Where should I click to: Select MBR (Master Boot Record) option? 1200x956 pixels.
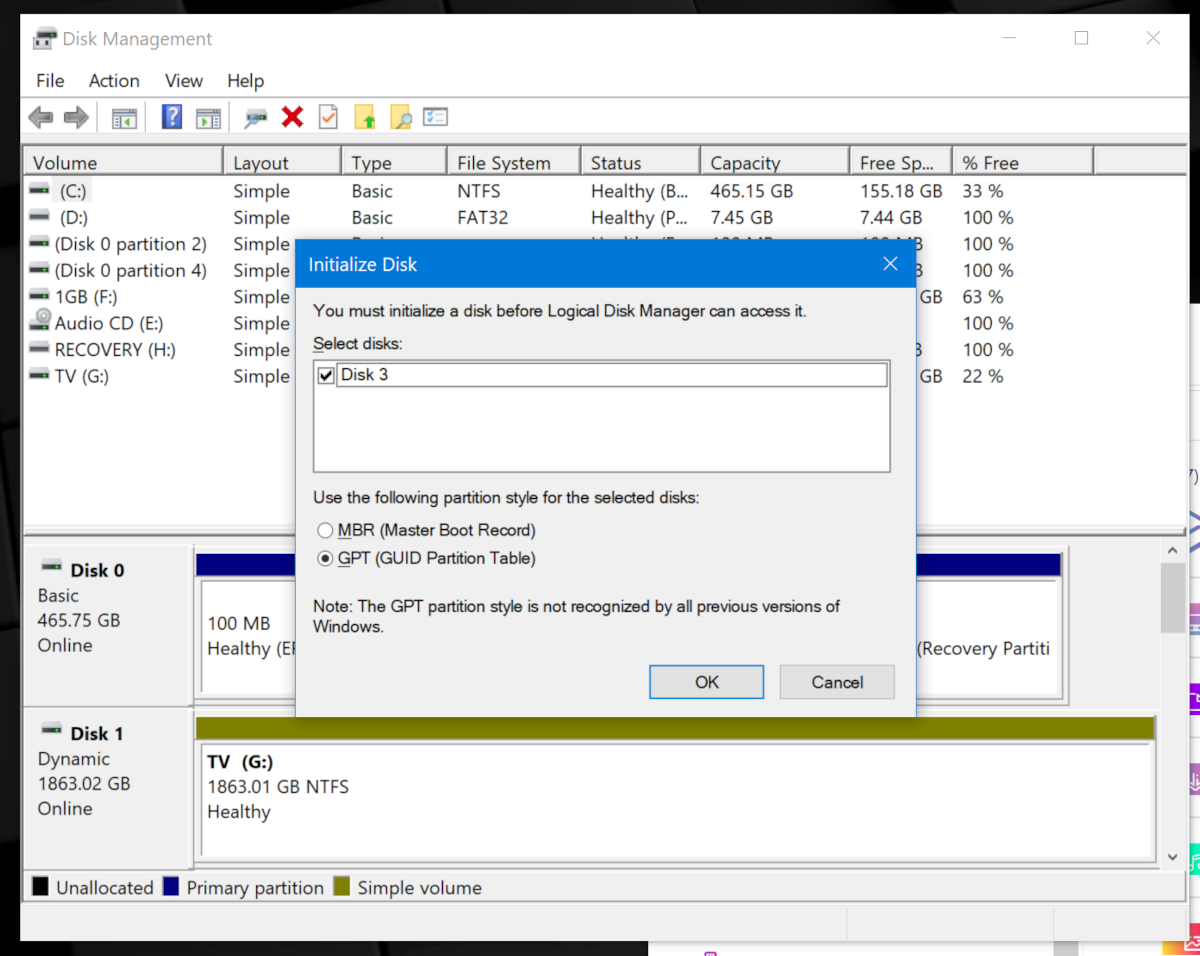point(325,530)
